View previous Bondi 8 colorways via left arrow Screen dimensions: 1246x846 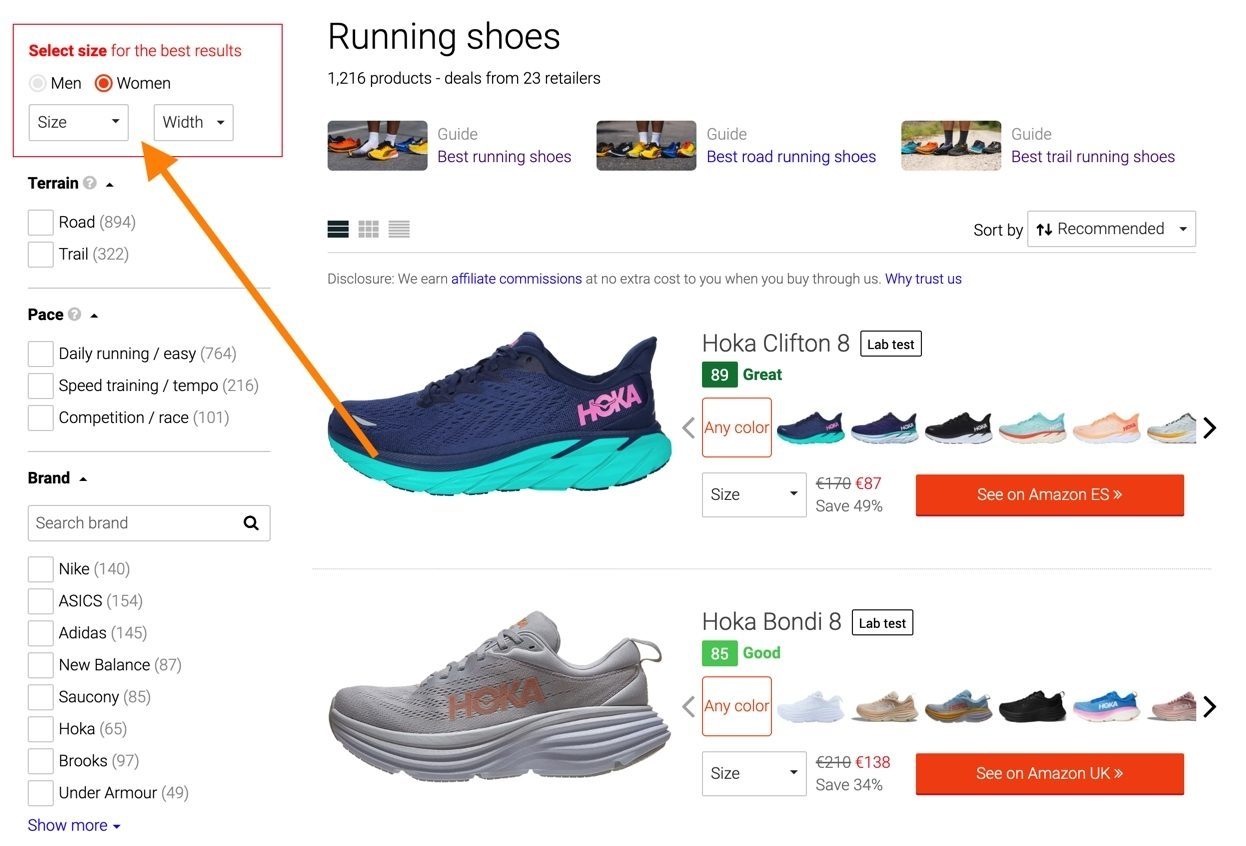(688, 706)
